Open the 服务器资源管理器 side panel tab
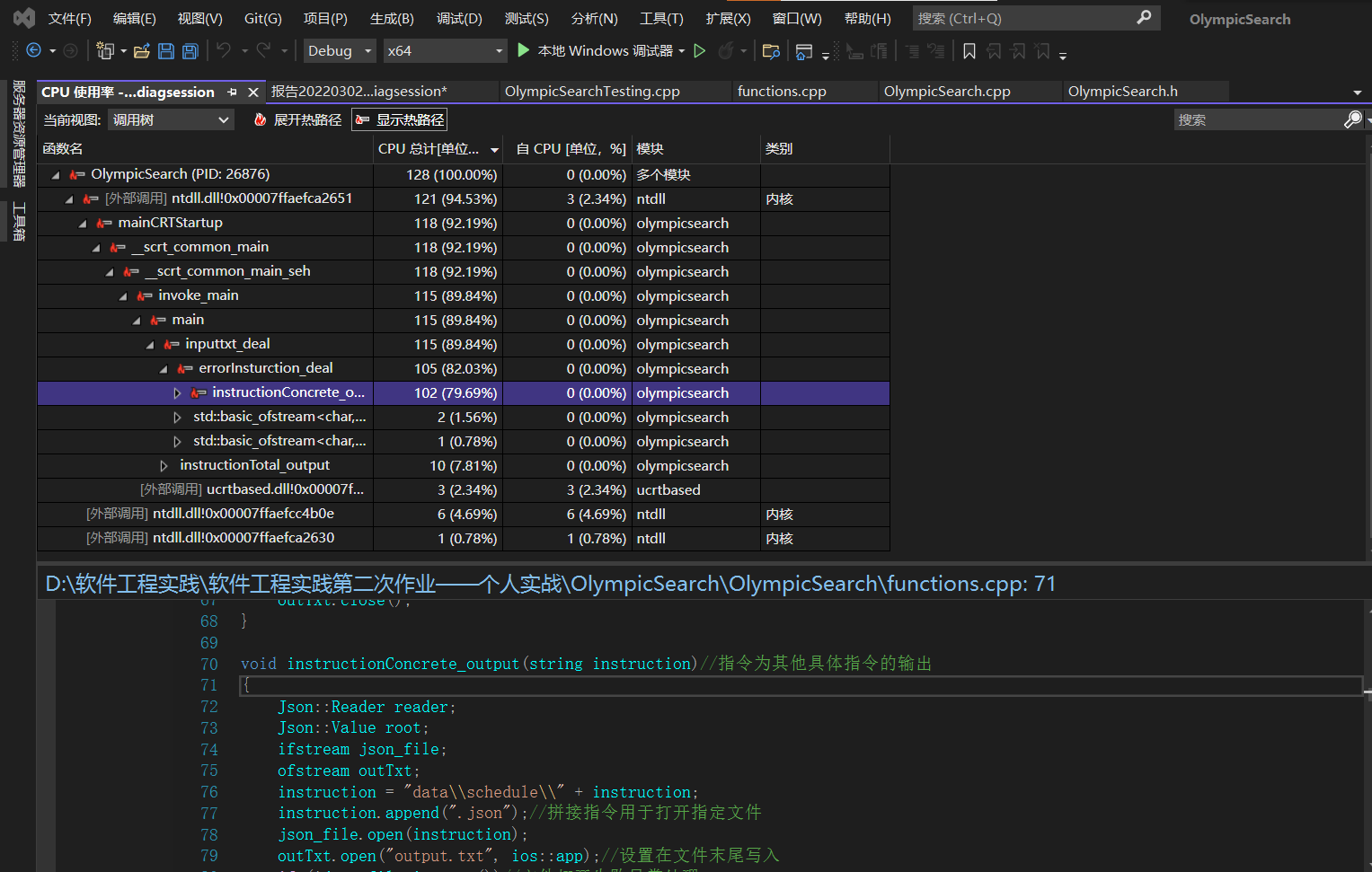1372x872 pixels. [x=18, y=134]
